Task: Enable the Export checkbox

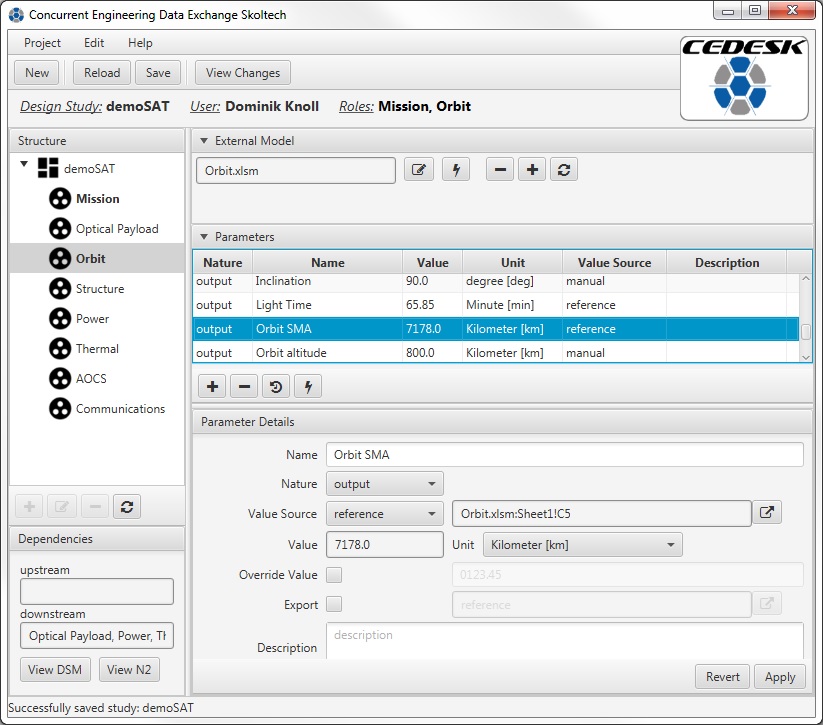Action: point(334,604)
